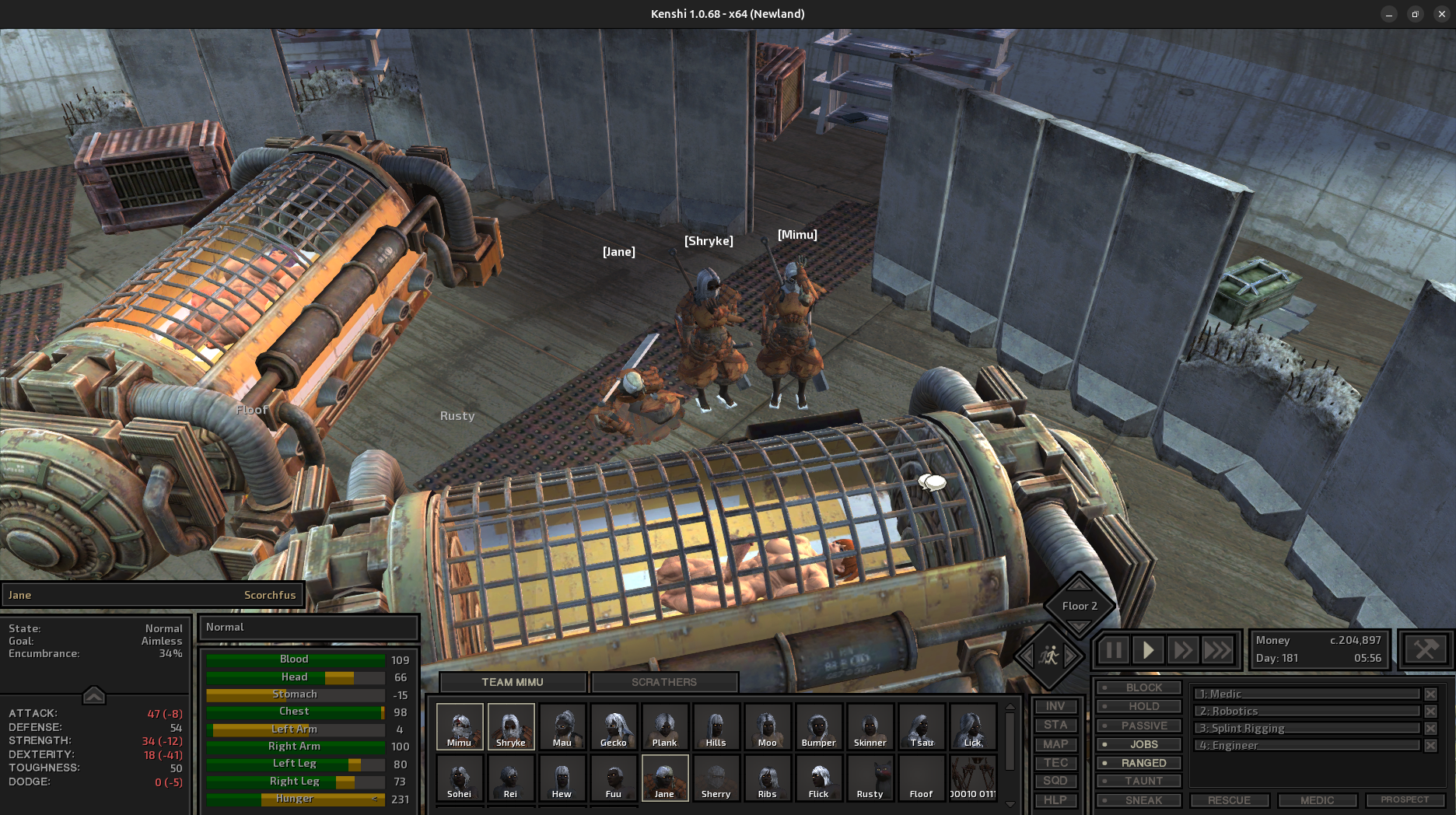Viewport: 1456px width, 815px height.
Task: Select Floof's empty portrait slot
Action: tap(921, 778)
